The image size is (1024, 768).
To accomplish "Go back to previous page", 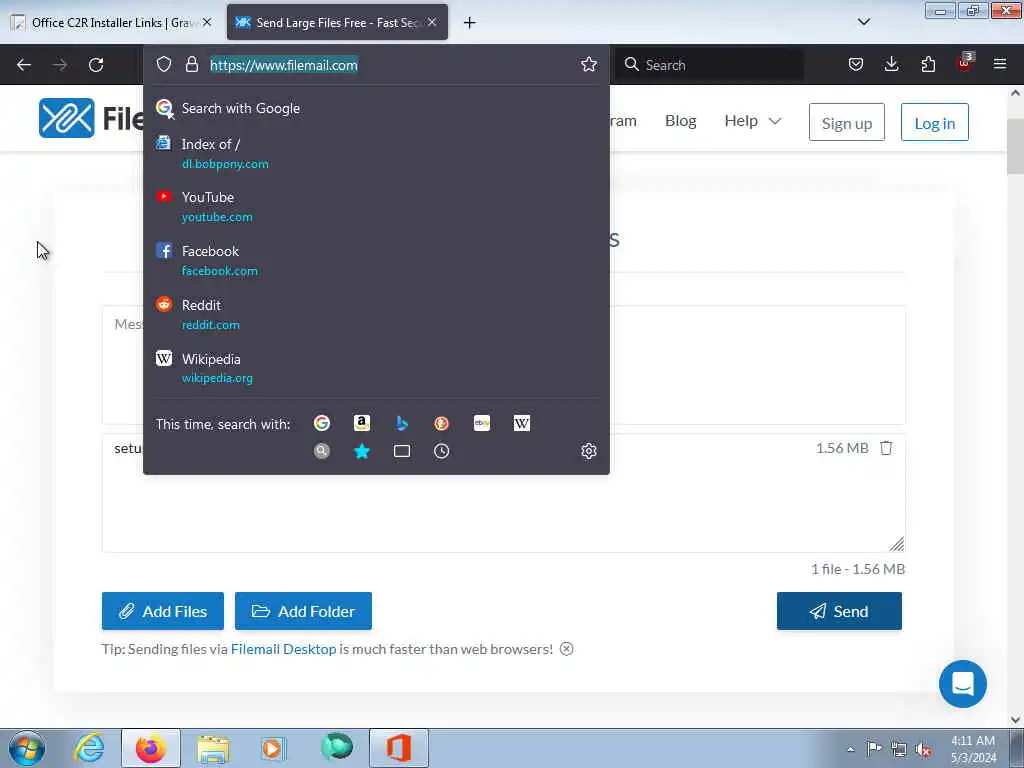I will click(x=24, y=65).
